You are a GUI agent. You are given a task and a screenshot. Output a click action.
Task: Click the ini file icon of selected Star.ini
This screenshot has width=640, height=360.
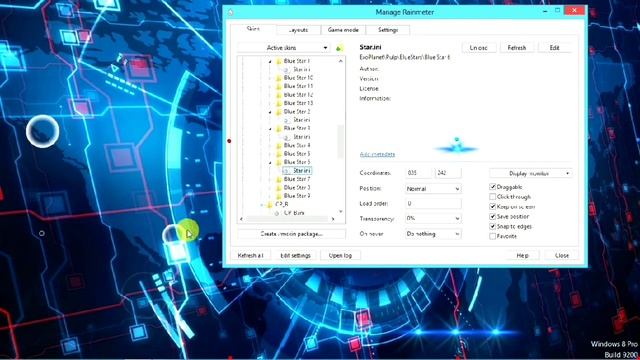(287, 171)
